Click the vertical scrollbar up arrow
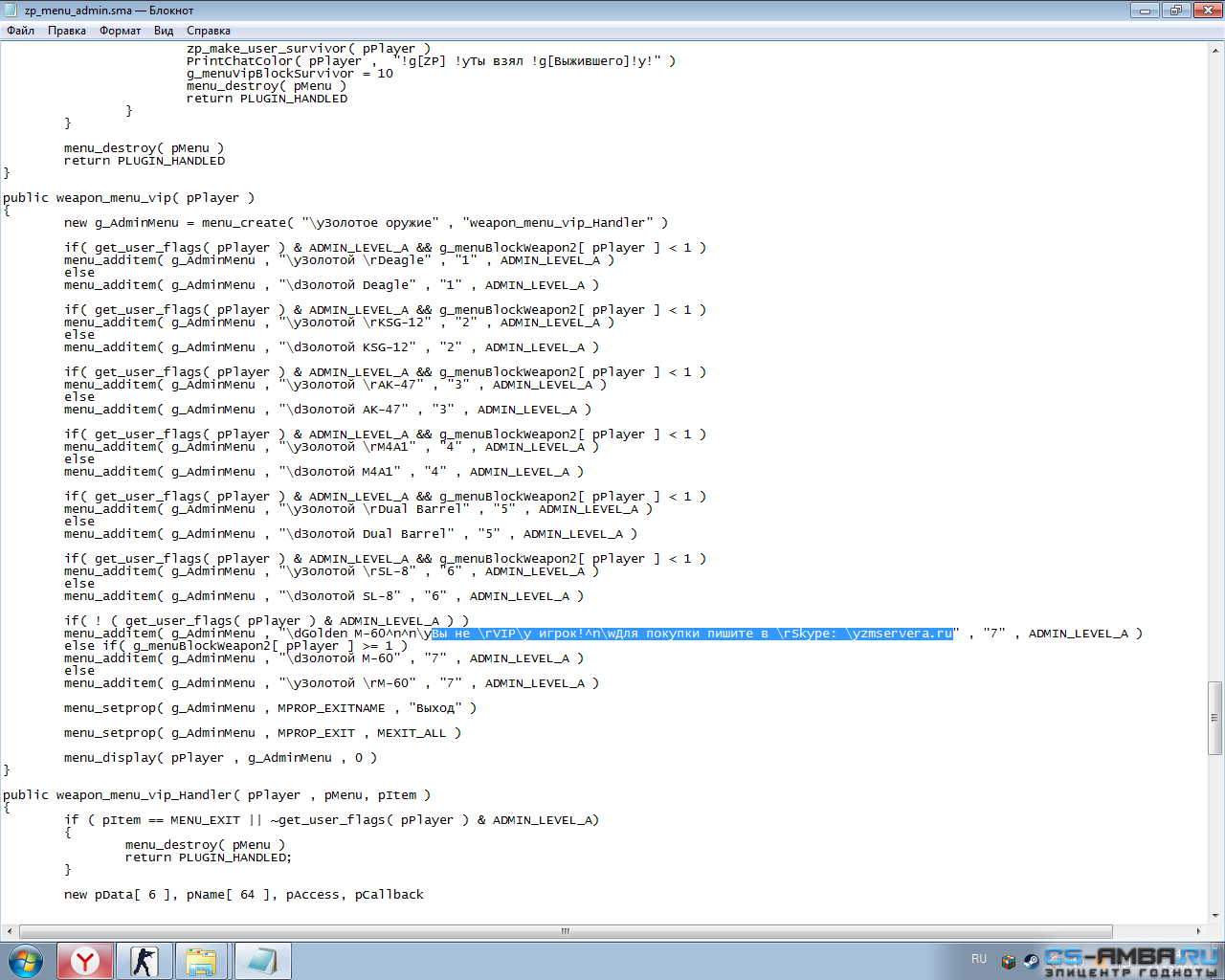The image size is (1225, 980). tap(1215, 49)
